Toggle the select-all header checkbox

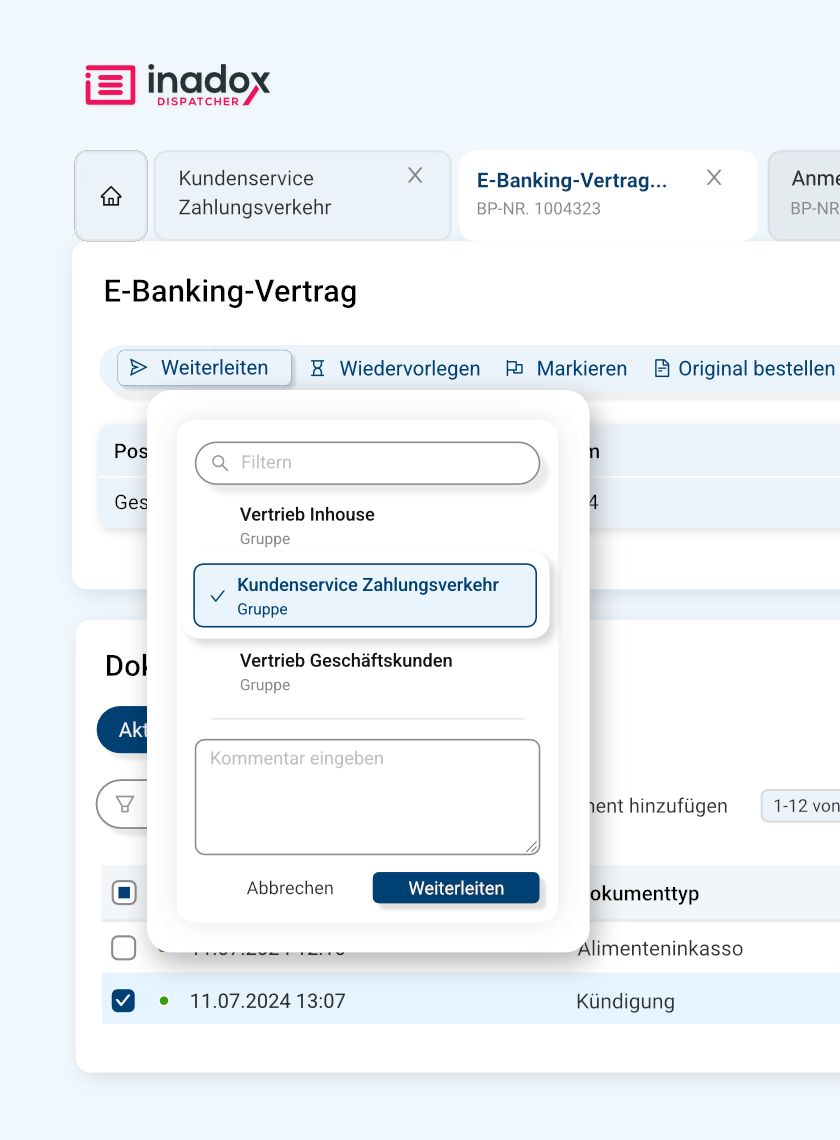click(x=124, y=892)
